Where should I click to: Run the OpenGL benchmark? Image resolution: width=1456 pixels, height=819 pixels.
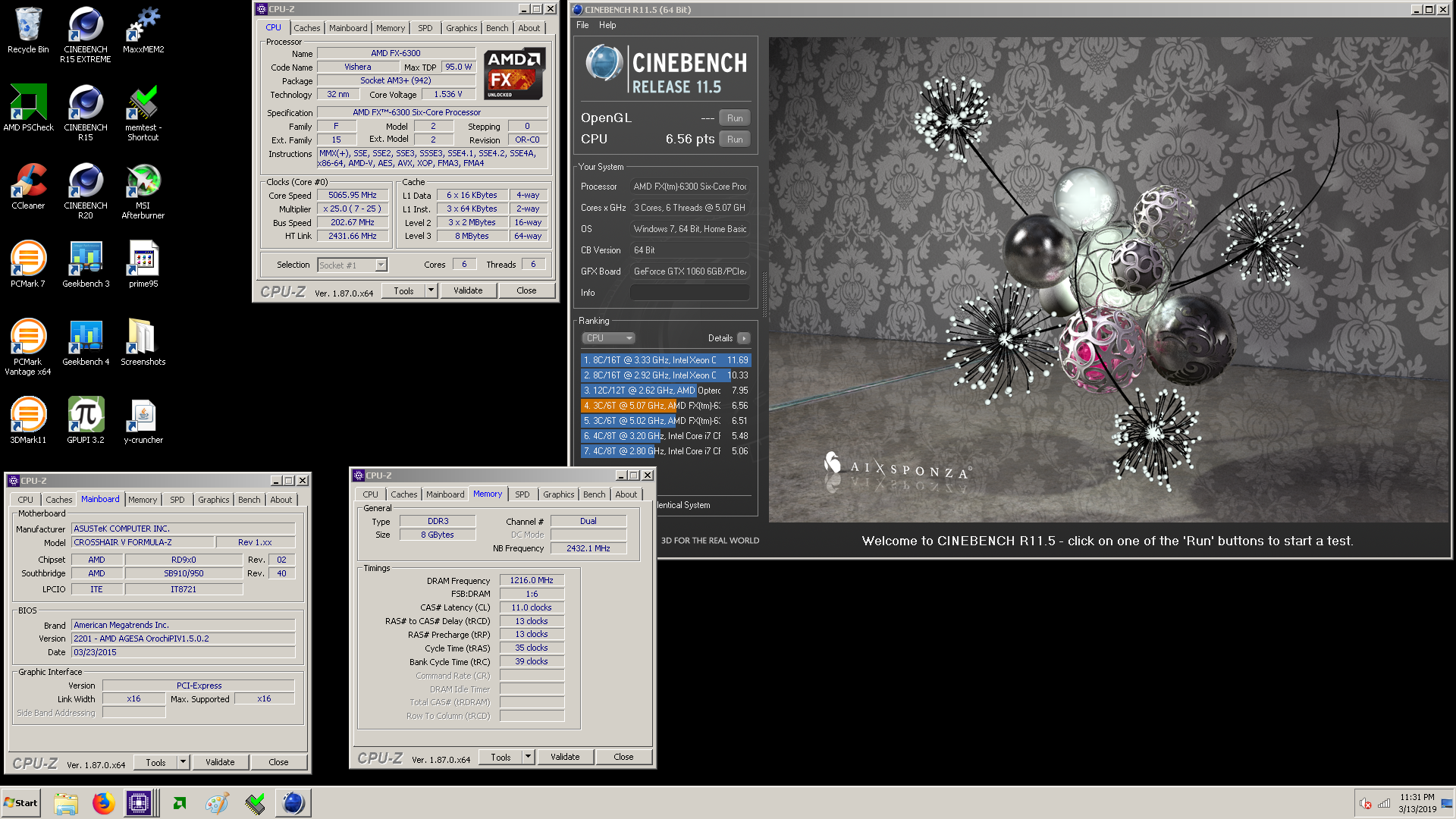735,118
